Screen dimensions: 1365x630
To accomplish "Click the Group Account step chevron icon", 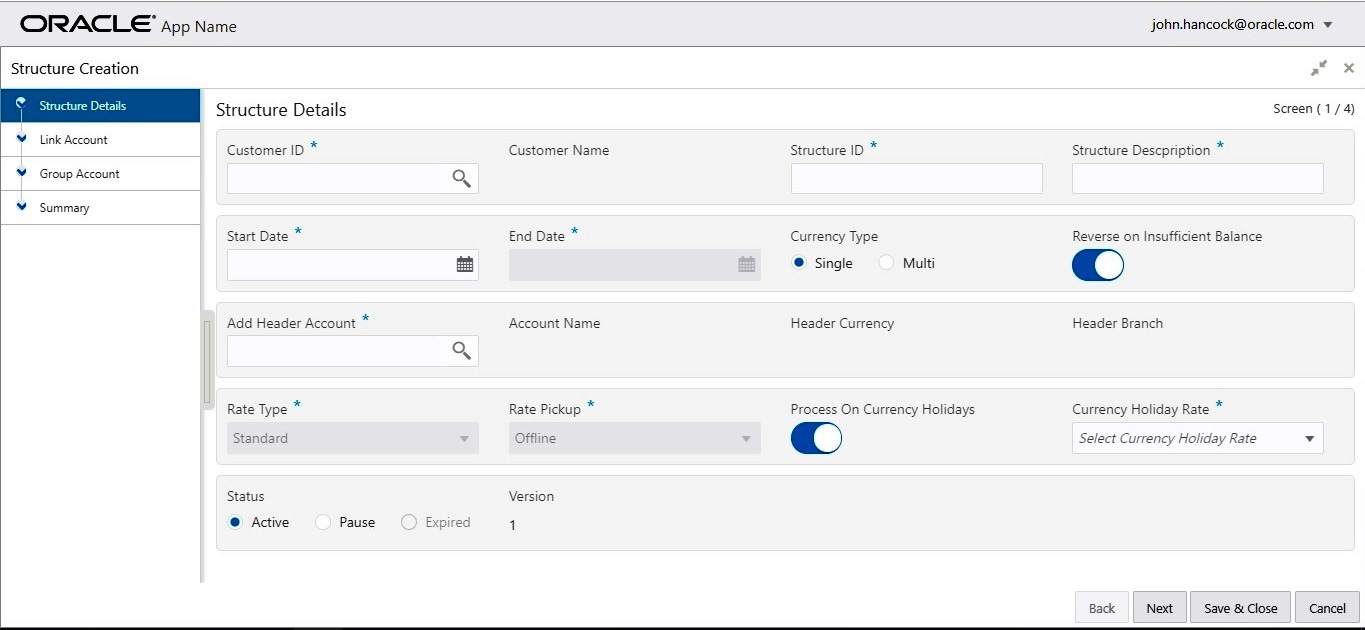I will (x=21, y=173).
